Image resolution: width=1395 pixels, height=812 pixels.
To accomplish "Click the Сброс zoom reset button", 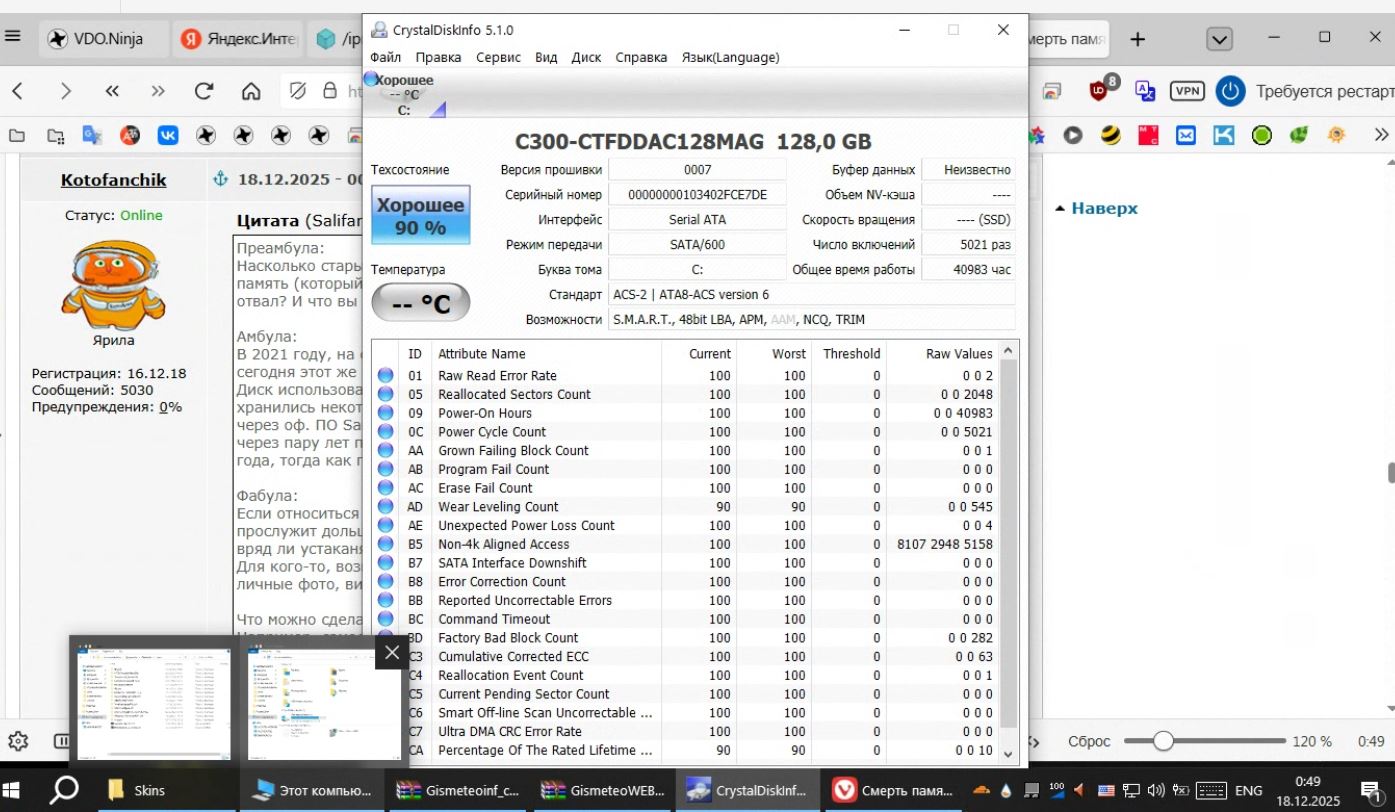I will tap(1089, 741).
